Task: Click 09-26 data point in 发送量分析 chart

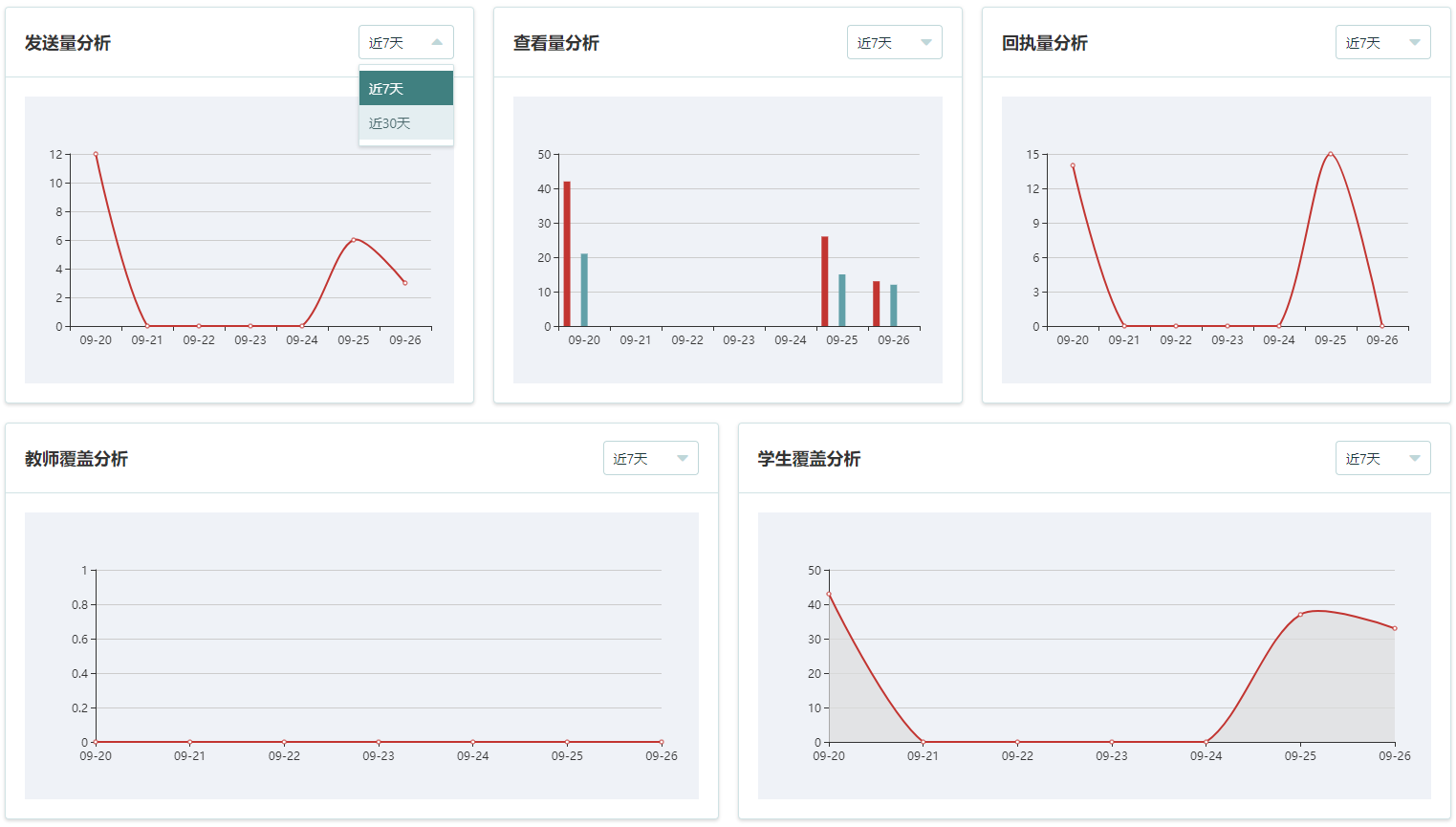Action: click(405, 283)
